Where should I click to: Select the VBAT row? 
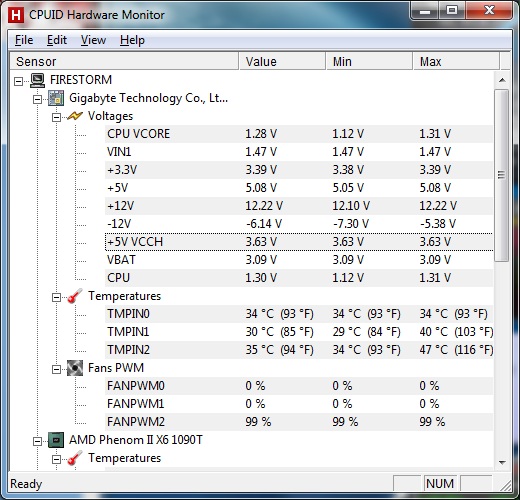299,260
